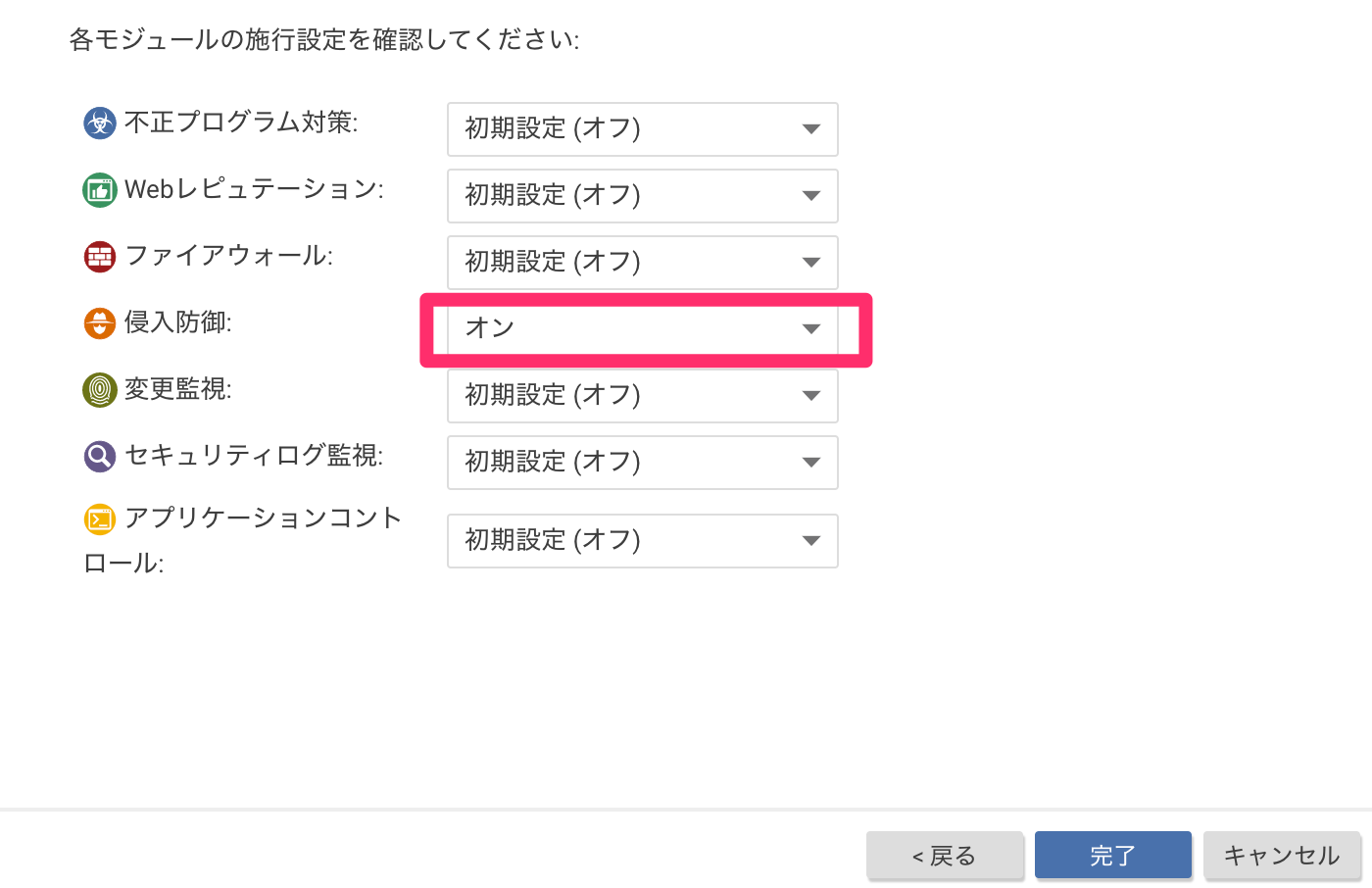The height and width of the screenshot is (888, 1372).
Task: Click the キャンセル button
Action: pyautogui.click(x=1282, y=856)
